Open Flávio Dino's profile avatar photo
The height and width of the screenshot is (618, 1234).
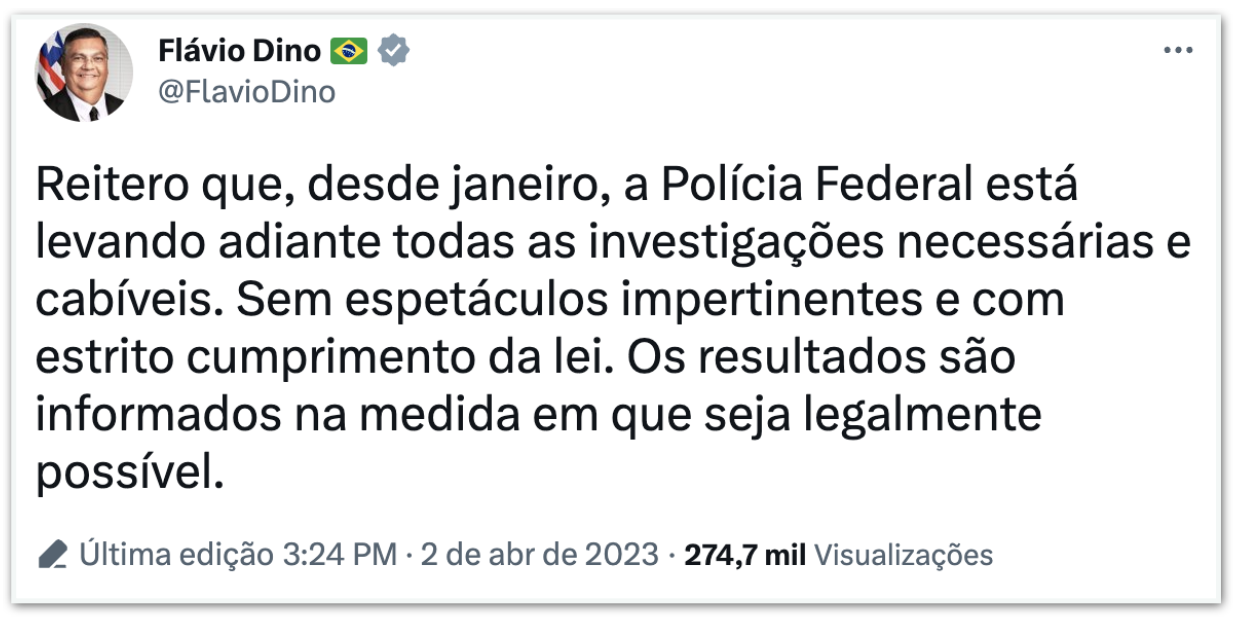pyautogui.click(x=84, y=73)
